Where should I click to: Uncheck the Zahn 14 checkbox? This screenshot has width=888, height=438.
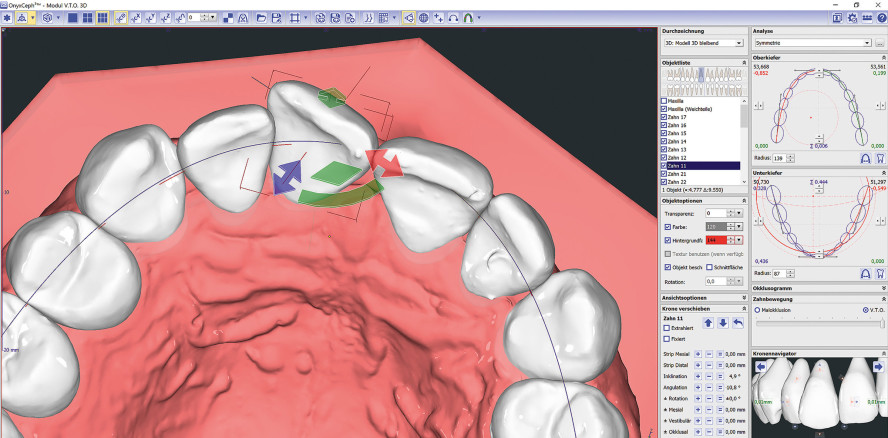coord(664,141)
